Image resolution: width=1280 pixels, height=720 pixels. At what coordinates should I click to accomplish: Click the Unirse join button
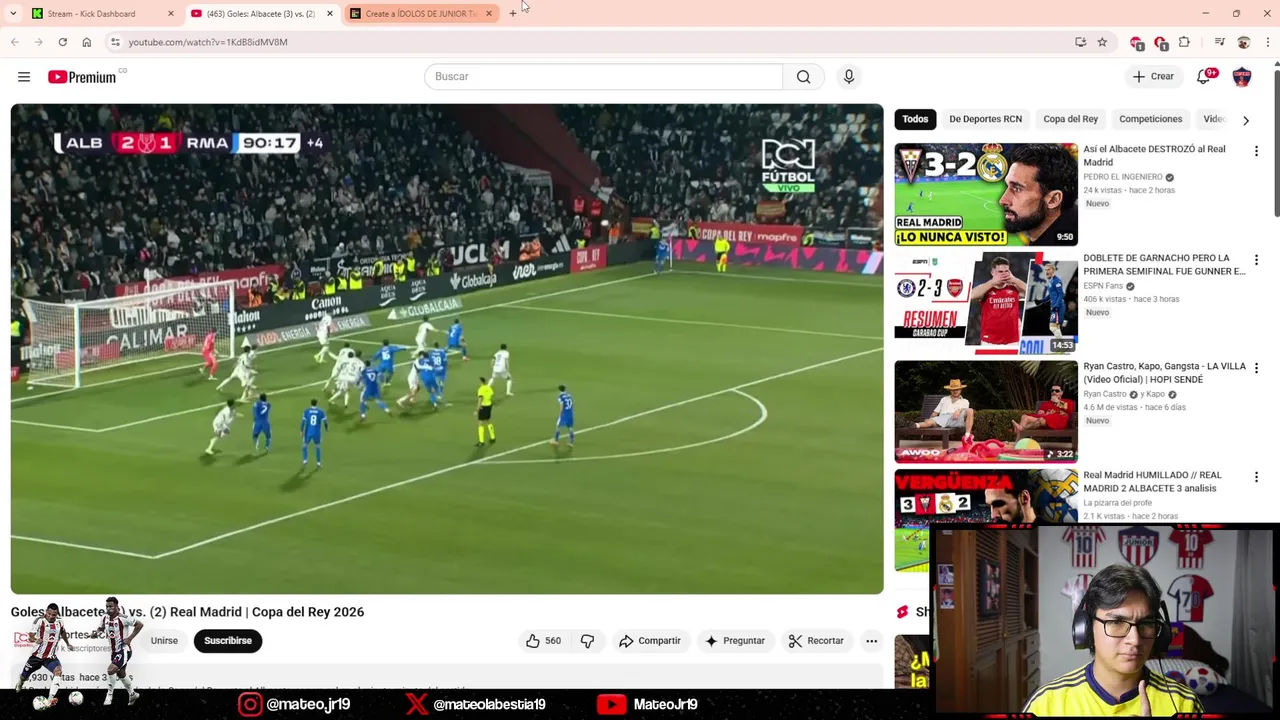click(x=164, y=641)
